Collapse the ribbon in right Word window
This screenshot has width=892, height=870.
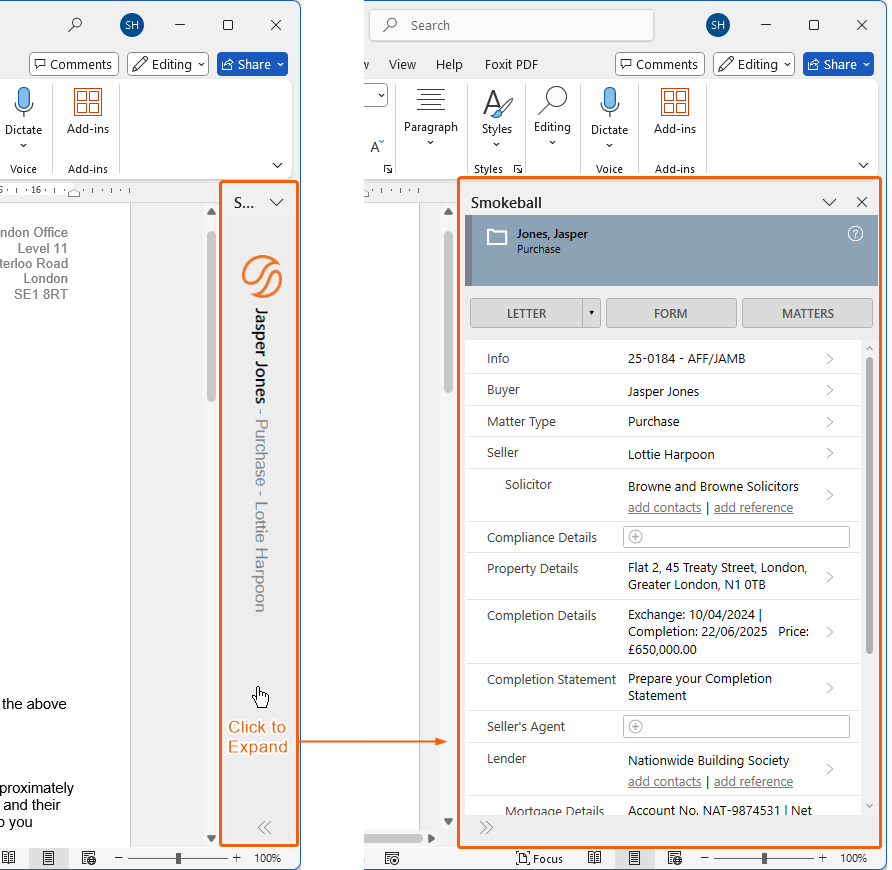(864, 166)
